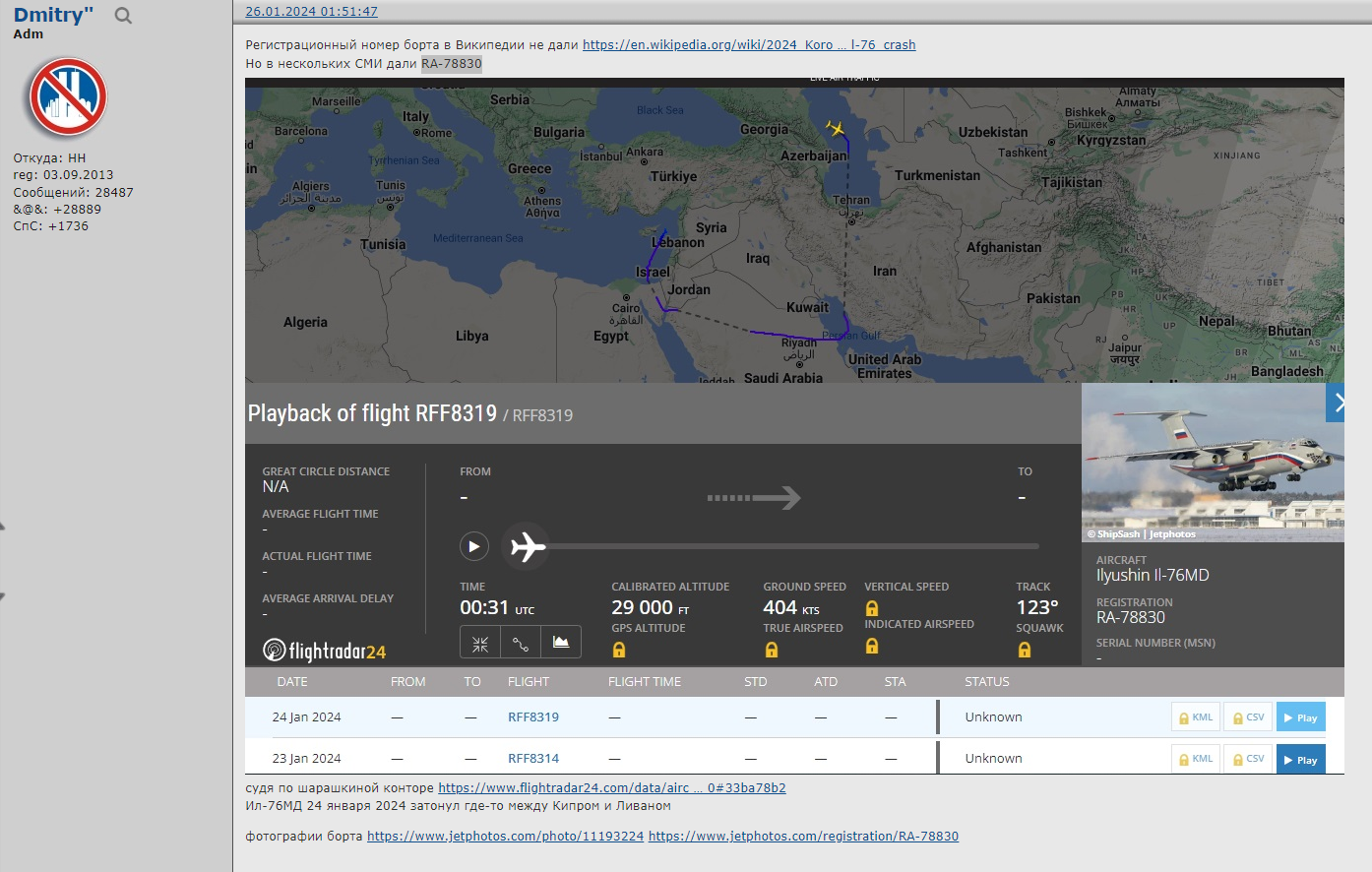The image size is (1372, 872).
Task: Click the STATUS column header
Action: pyautogui.click(x=987, y=682)
